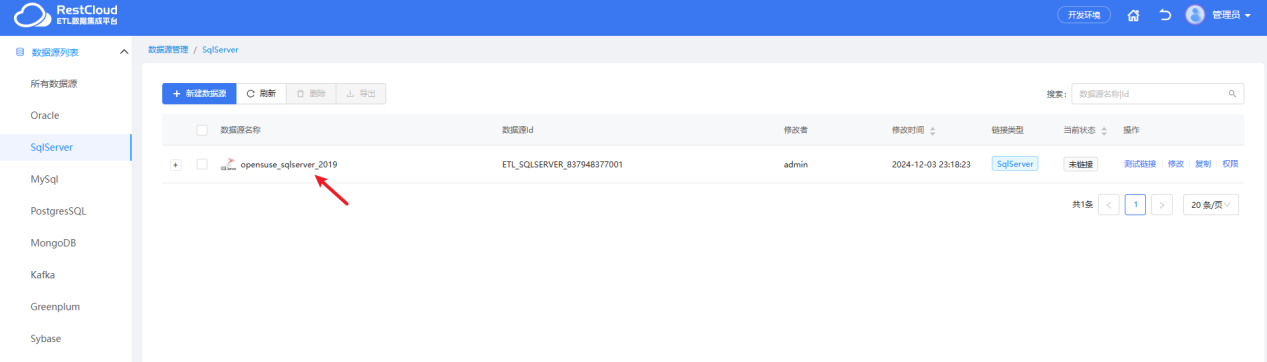Go to the home page icon
1267x362 pixels.
click(x=1133, y=16)
